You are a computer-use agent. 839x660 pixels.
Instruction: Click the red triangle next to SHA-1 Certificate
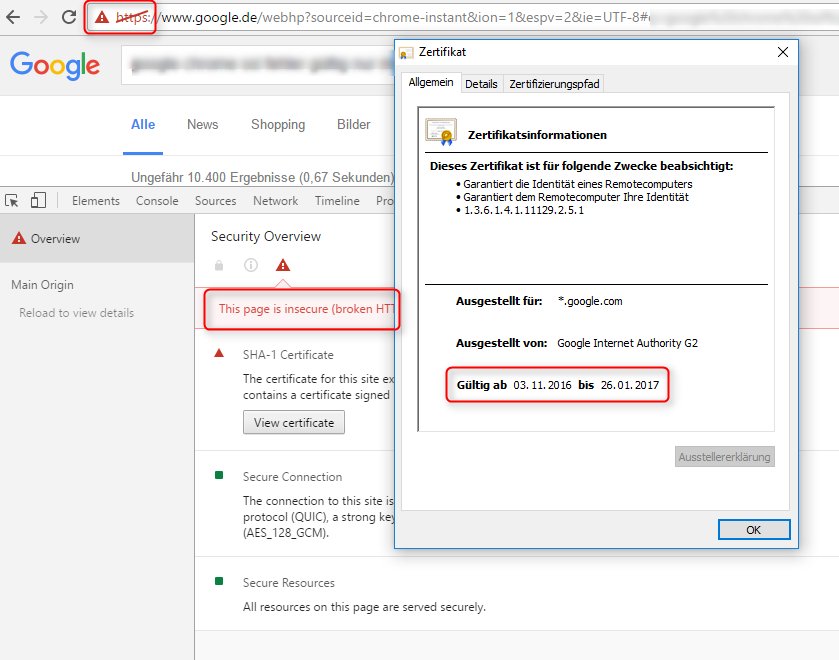coord(219,353)
